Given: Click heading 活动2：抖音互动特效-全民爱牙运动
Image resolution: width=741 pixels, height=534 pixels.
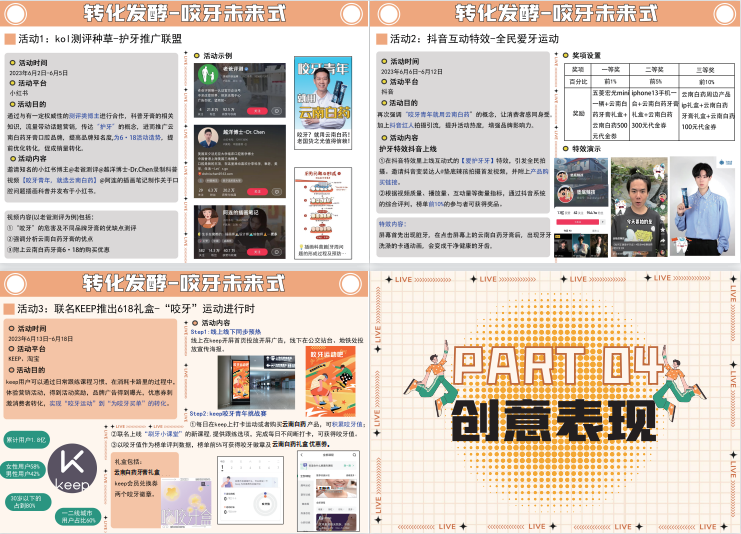Looking at the screenshot, I should pyautogui.click(x=474, y=38).
